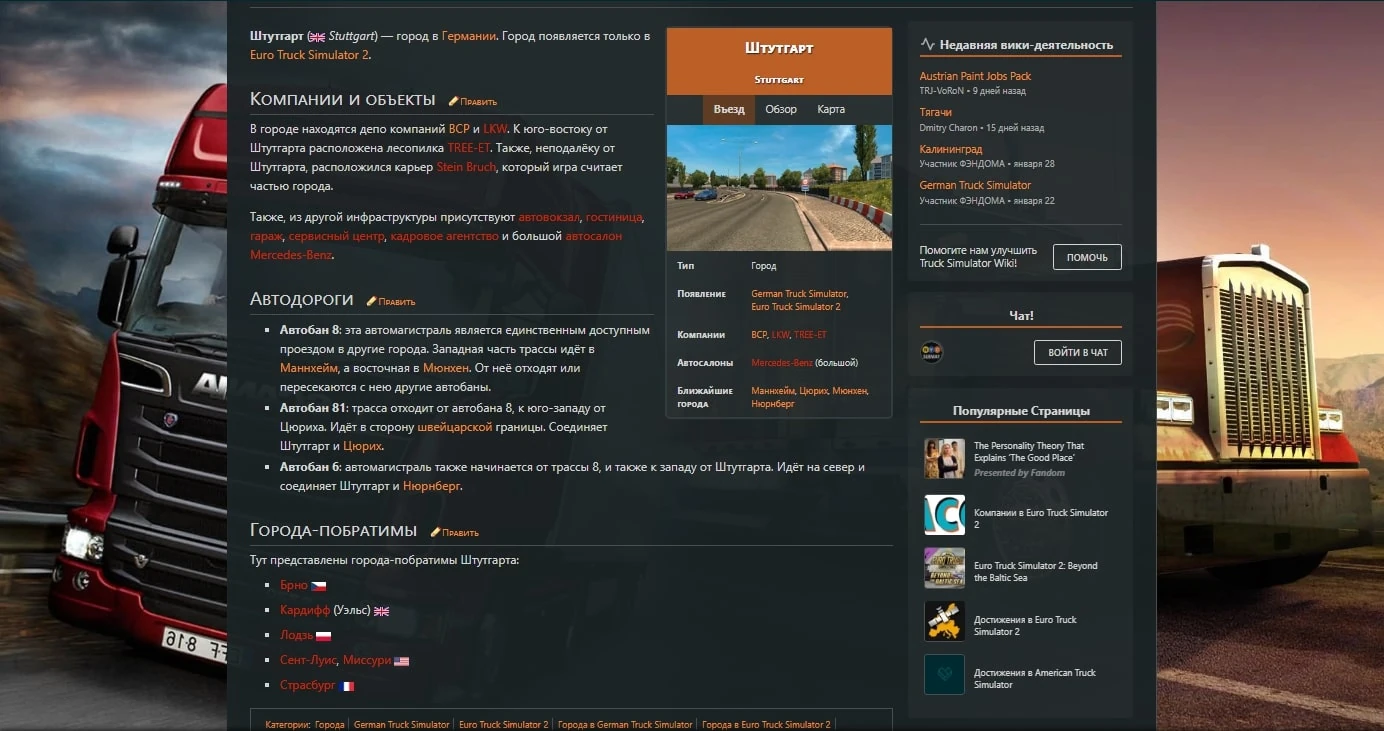
Task: Switch to the Карта tab
Action: 831,110
